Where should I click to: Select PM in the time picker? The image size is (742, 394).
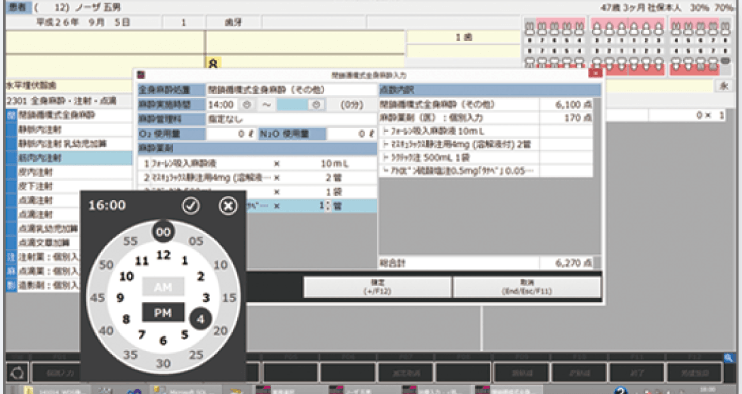tap(163, 313)
